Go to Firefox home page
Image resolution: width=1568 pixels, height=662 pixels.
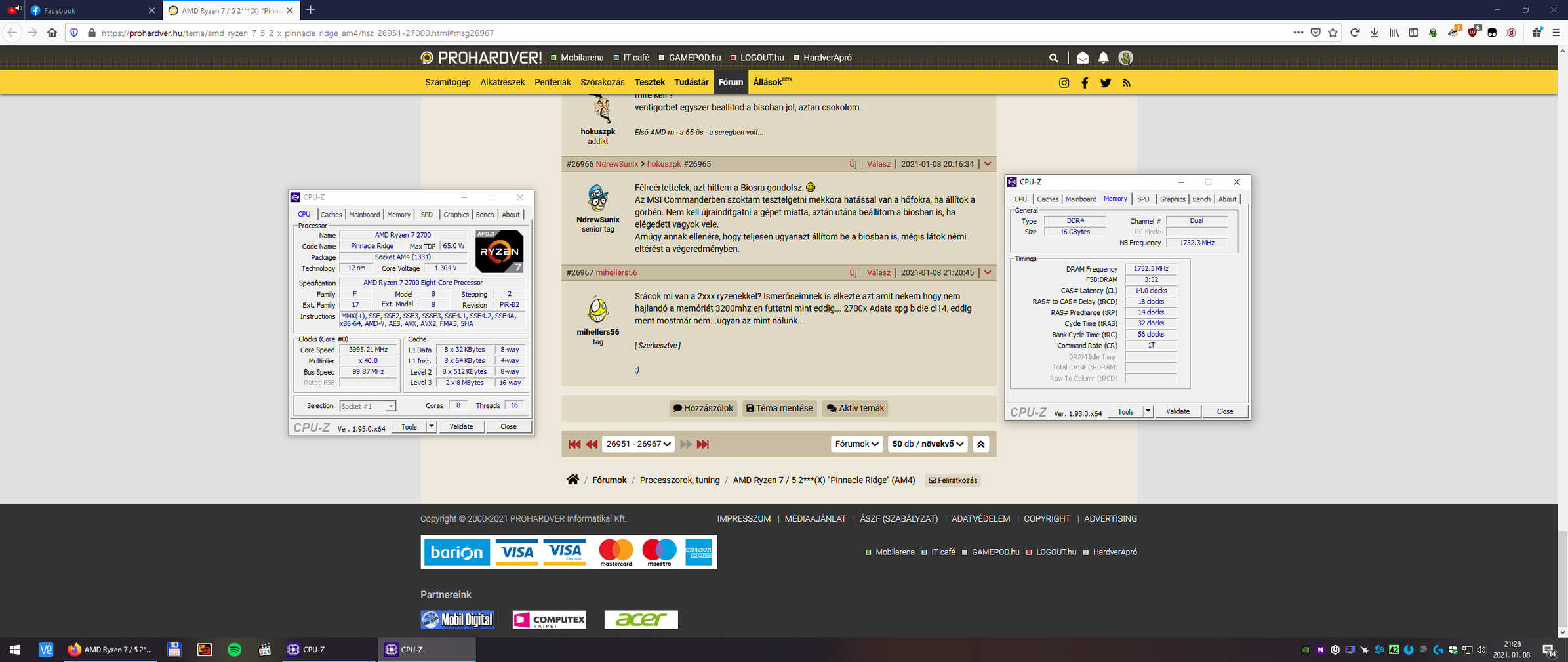click(52, 33)
